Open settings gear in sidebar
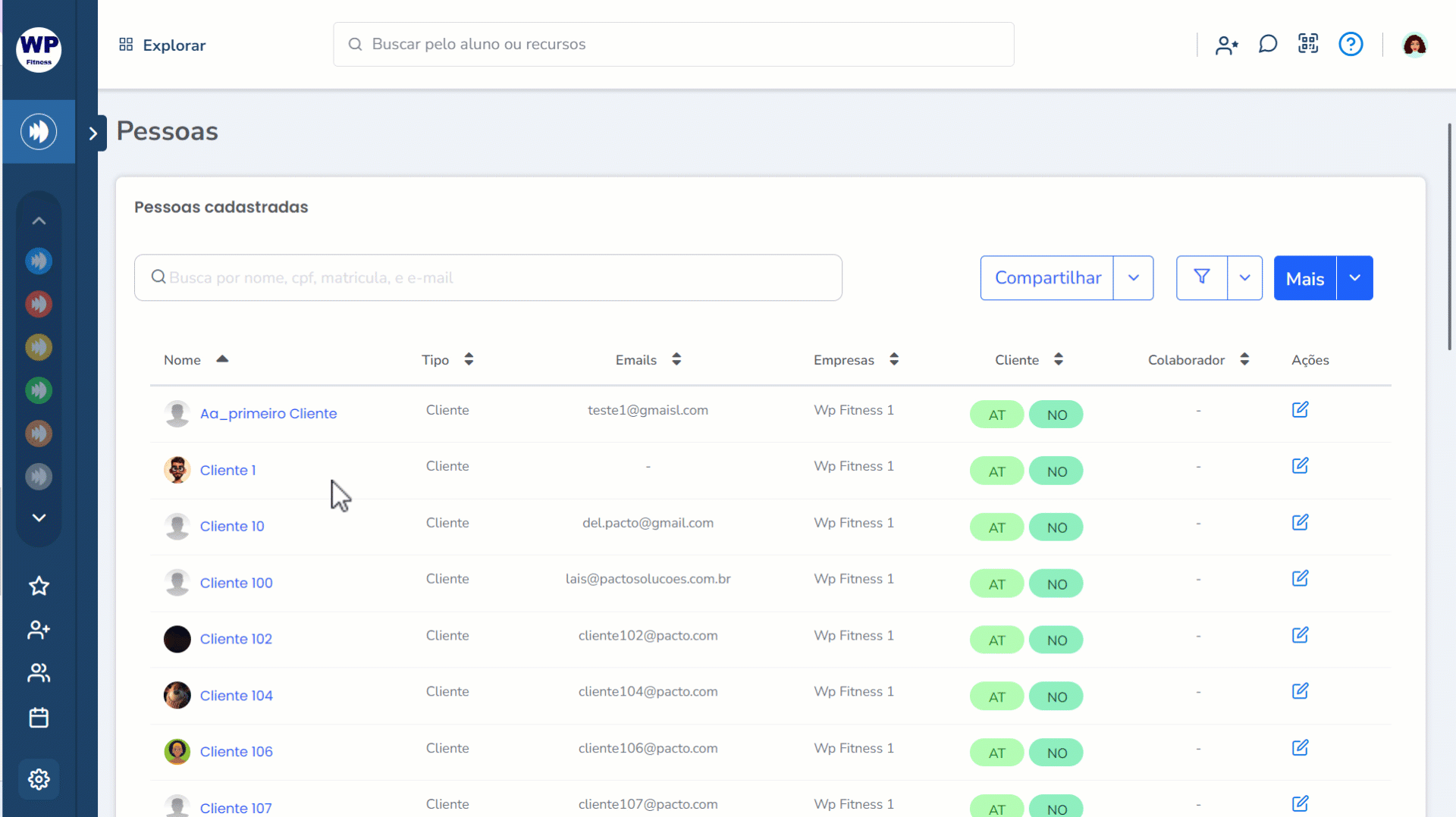This screenshot has width=1456, height=817. (x=39, y=779)
